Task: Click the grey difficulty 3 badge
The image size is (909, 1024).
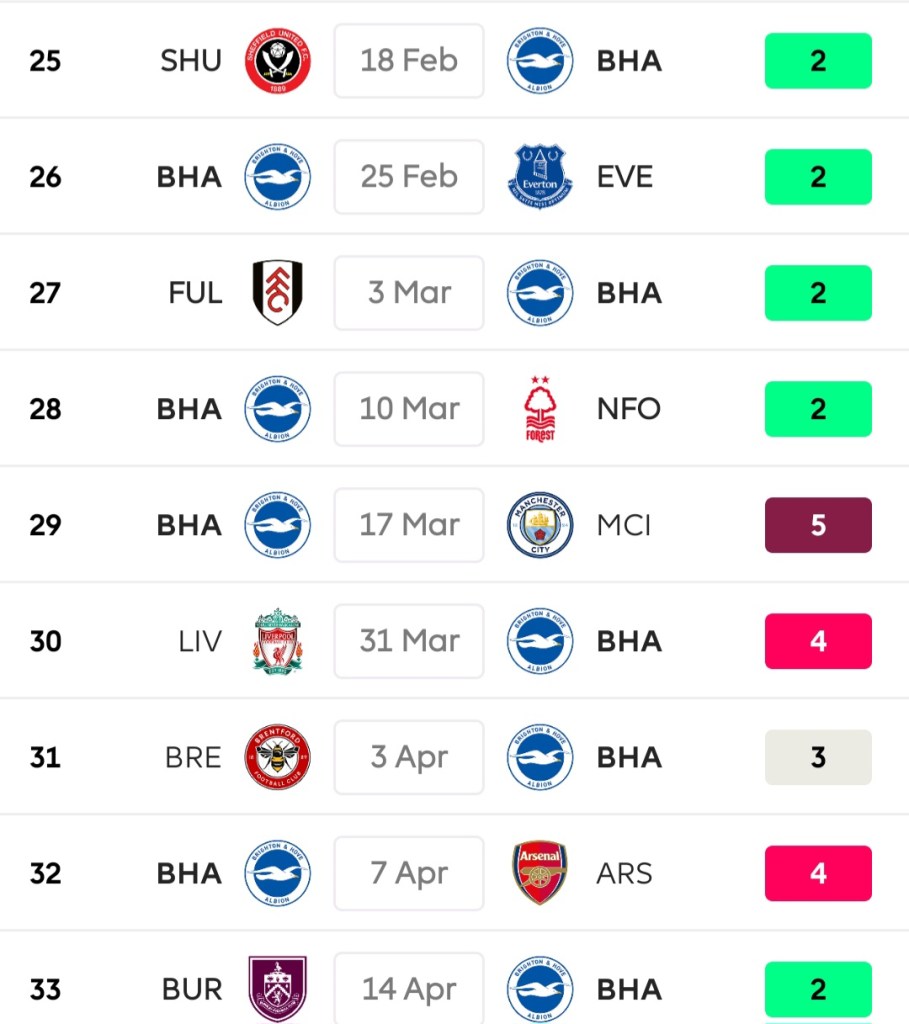Action: pos(818,757)
